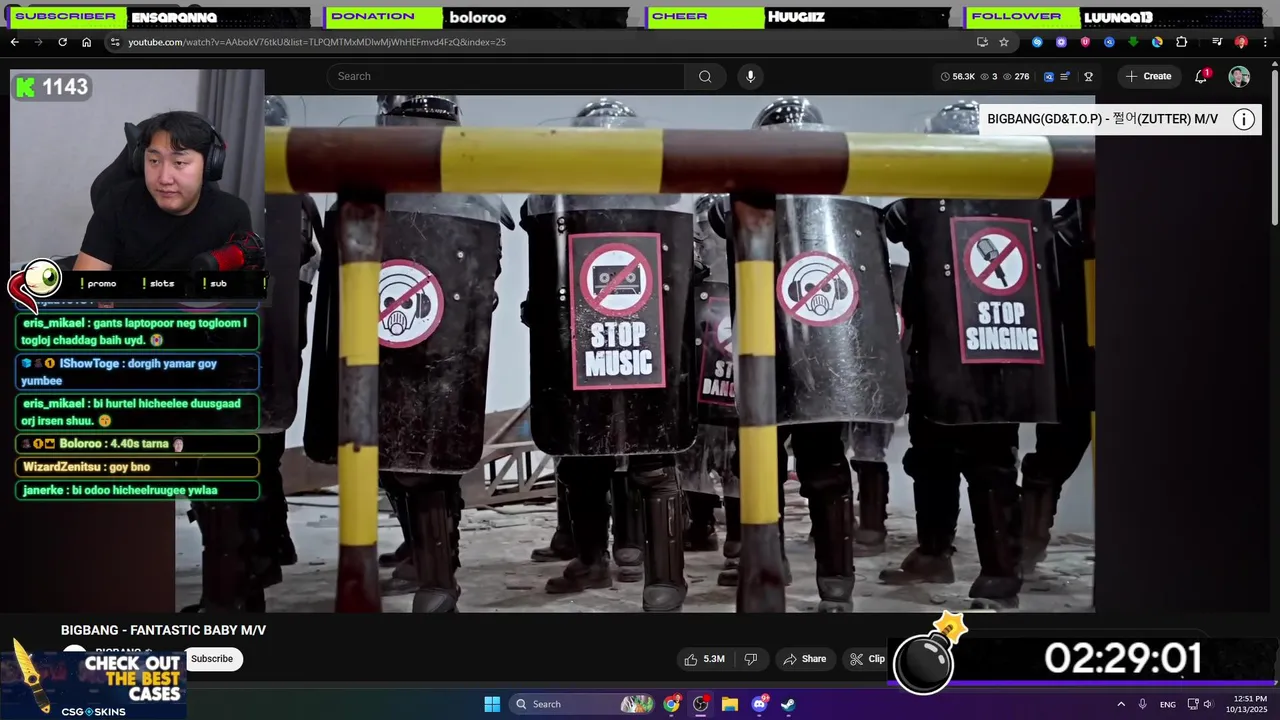This screenshot has height=720, width=1280.
Task: Click the tray microphone icon
Action: pyautogui.click(x=1142, y=704)
